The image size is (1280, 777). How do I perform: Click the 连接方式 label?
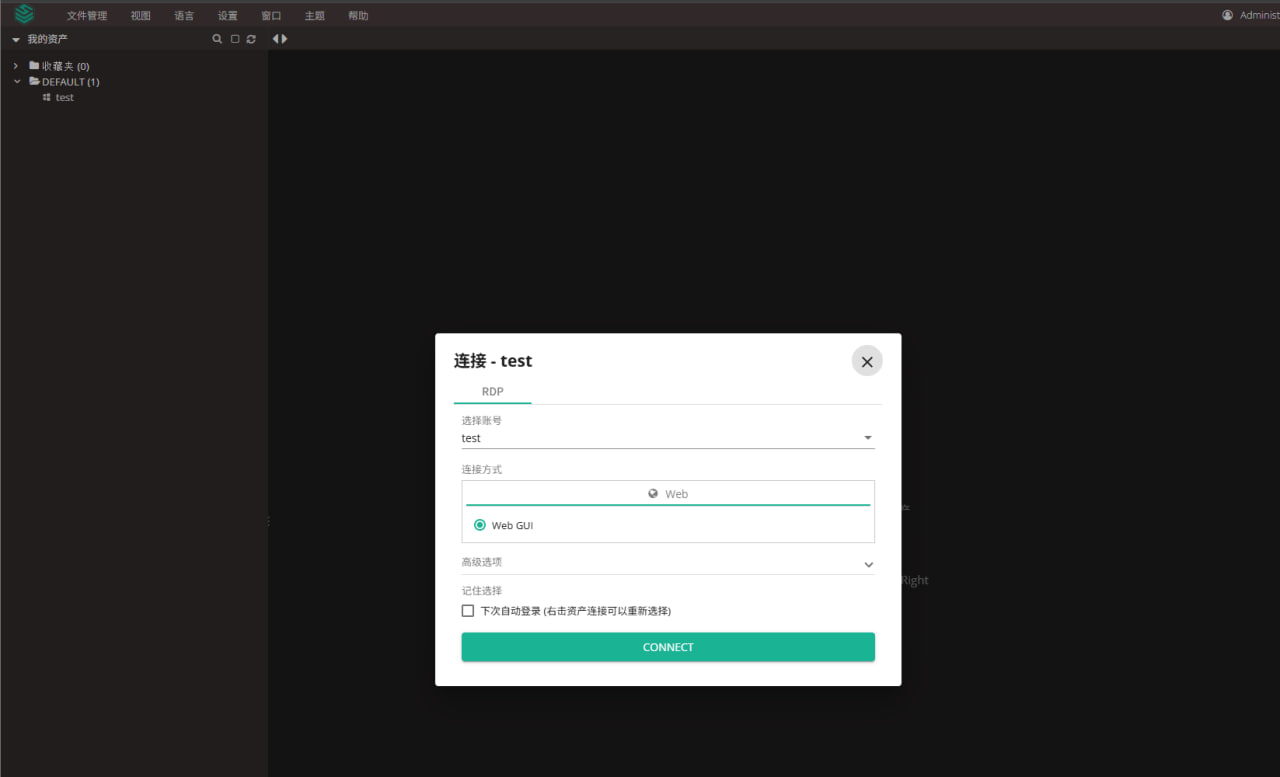(x=482, y=469)
